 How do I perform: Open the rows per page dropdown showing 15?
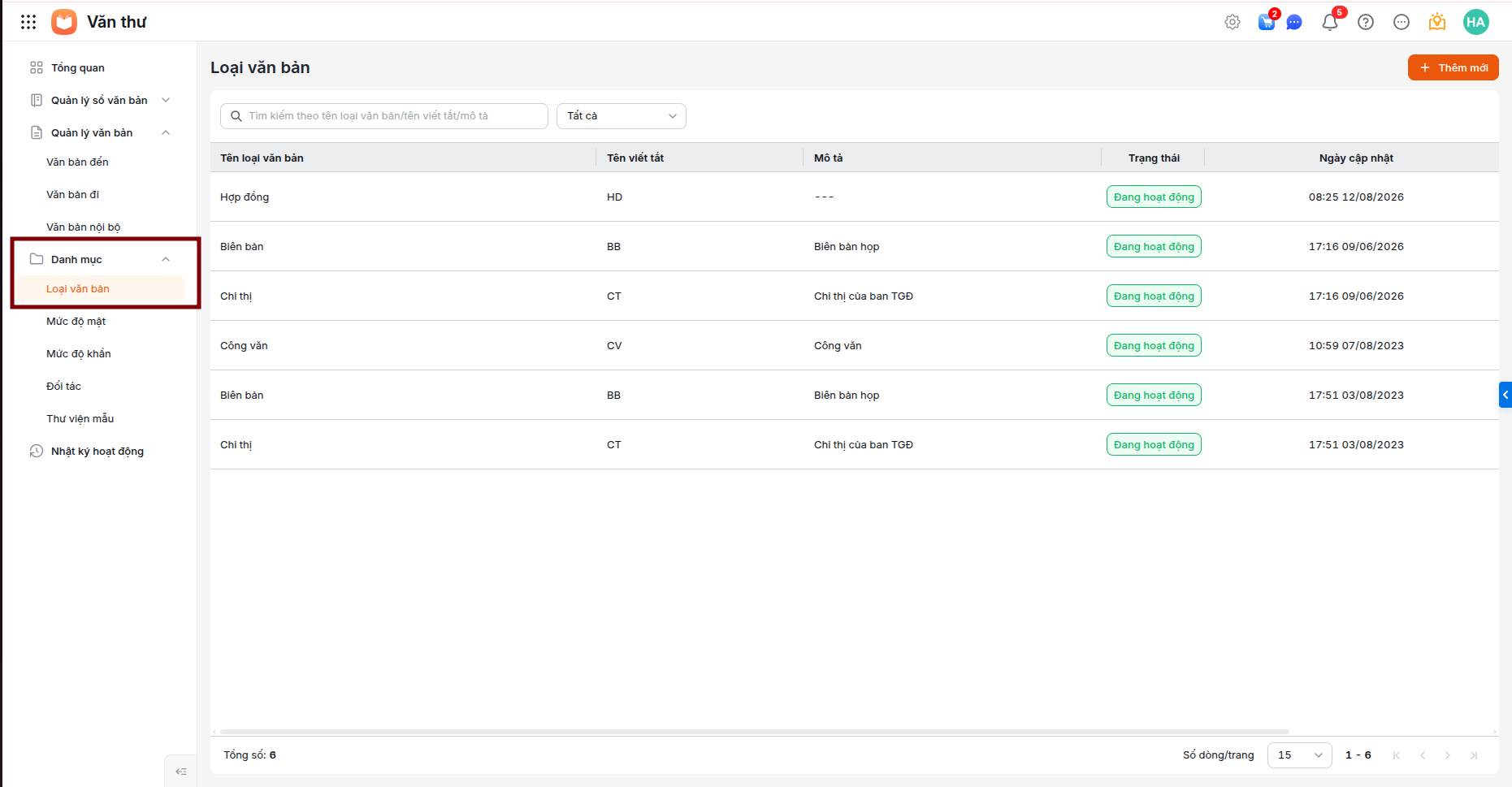tap(1299, 755)
